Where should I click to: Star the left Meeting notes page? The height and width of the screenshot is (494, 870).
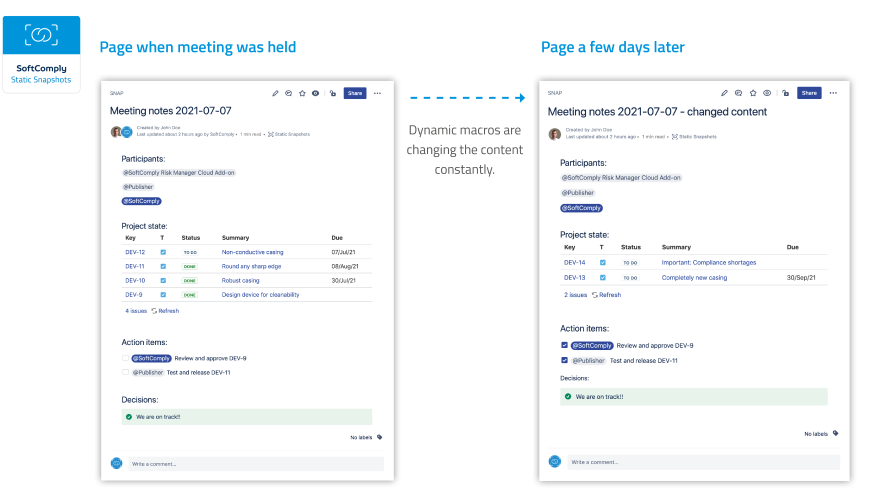point(302,93)
